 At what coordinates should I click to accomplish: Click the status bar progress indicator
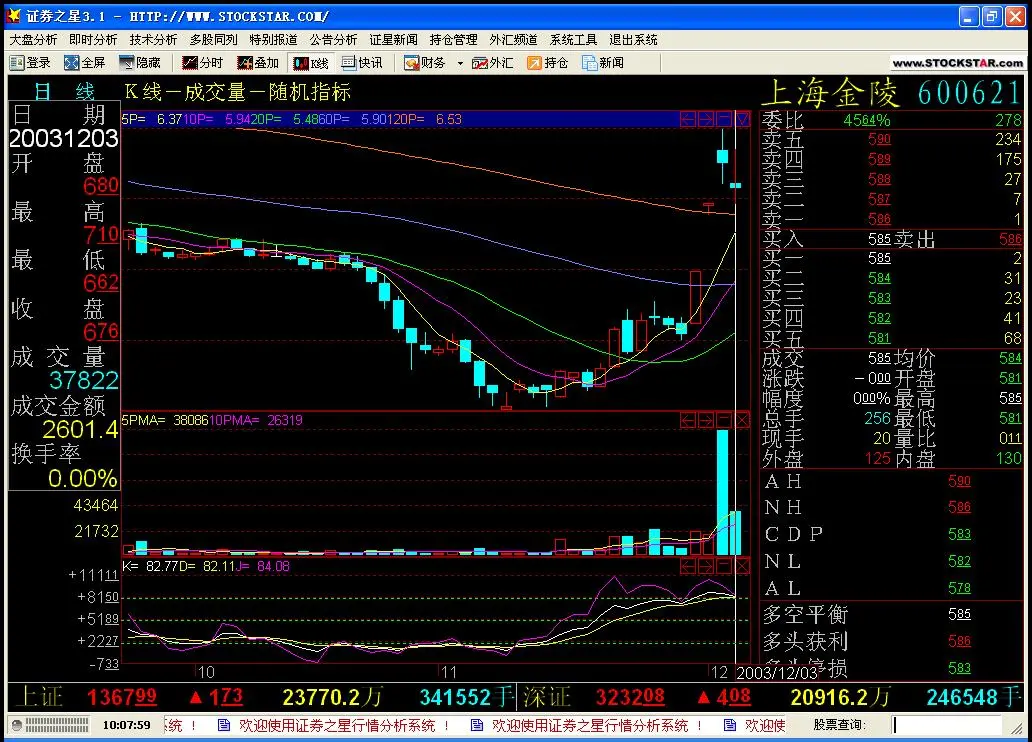[x=57, y=725]
